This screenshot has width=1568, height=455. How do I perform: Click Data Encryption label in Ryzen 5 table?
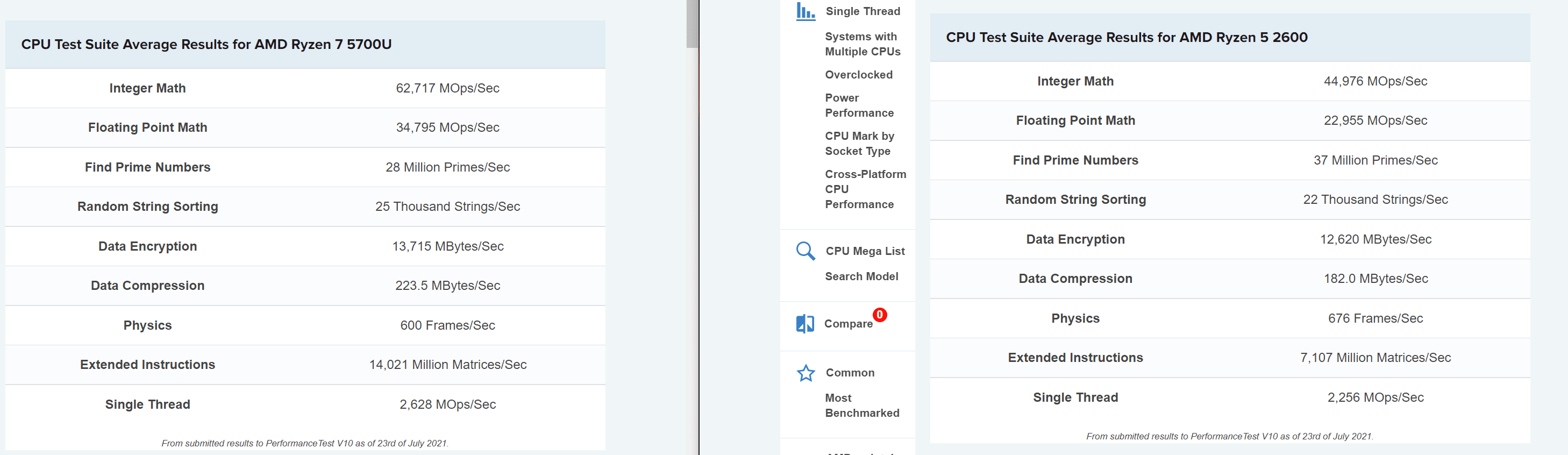point(1075,239)
